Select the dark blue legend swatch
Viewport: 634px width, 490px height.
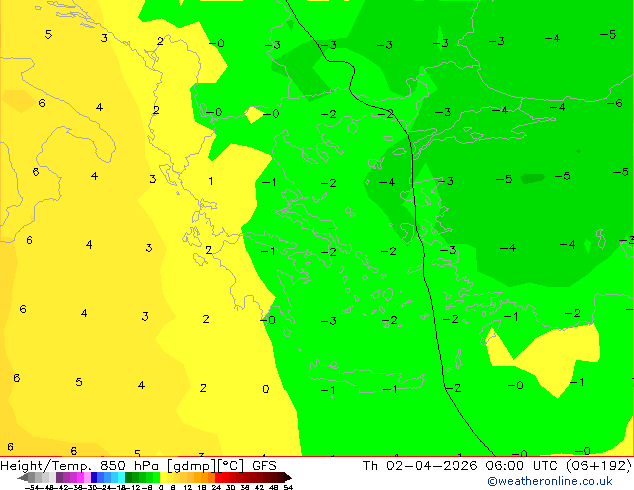pos(94,477)
